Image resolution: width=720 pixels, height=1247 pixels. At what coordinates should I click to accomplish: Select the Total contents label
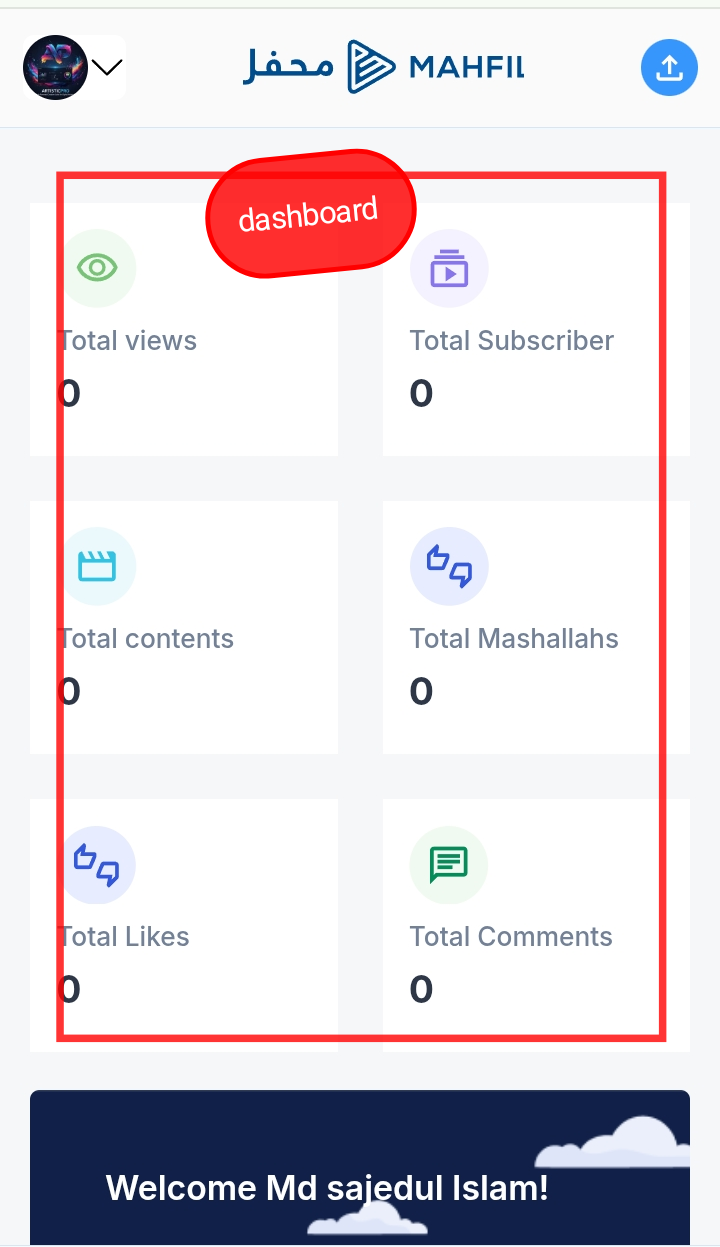pyautogui.click(x=147, y=639)
